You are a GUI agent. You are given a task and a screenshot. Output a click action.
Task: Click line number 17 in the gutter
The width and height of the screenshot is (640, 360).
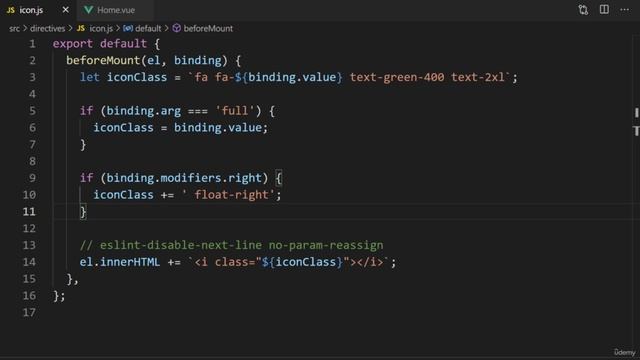pyautogui.click(x=29, y=312)
